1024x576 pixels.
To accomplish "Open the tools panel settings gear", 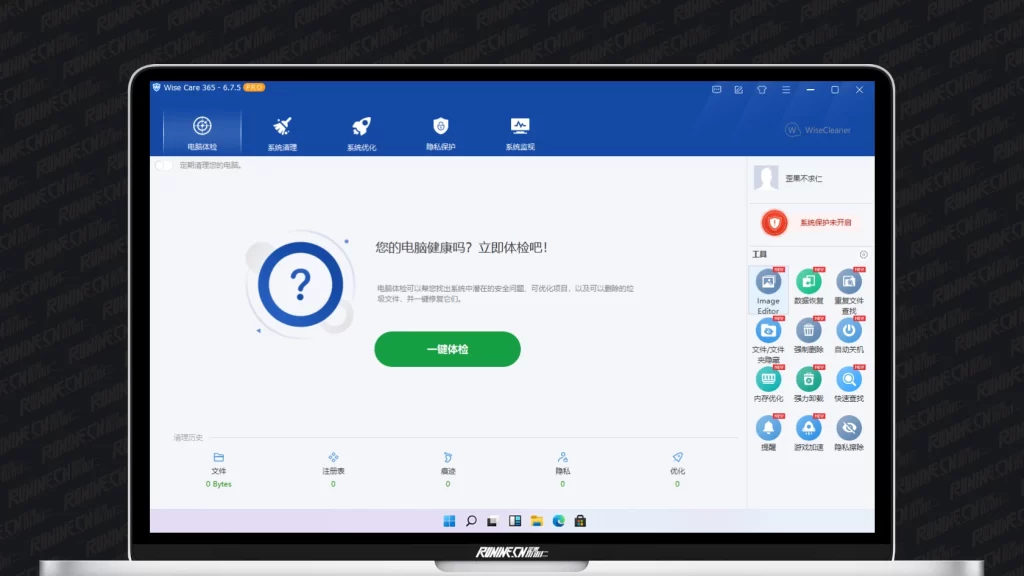I will point(864,255).
